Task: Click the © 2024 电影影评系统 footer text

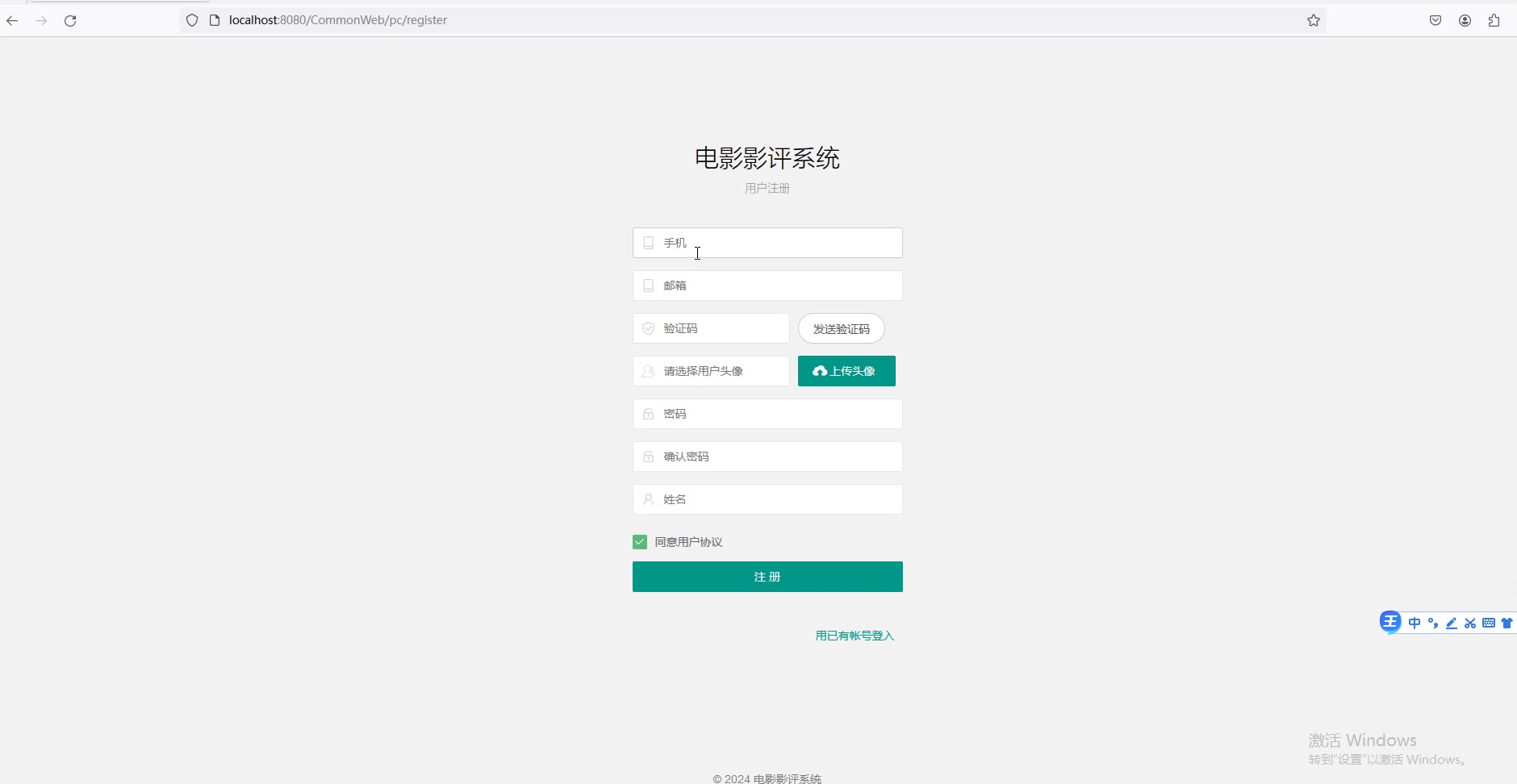Action: (767, 778)
